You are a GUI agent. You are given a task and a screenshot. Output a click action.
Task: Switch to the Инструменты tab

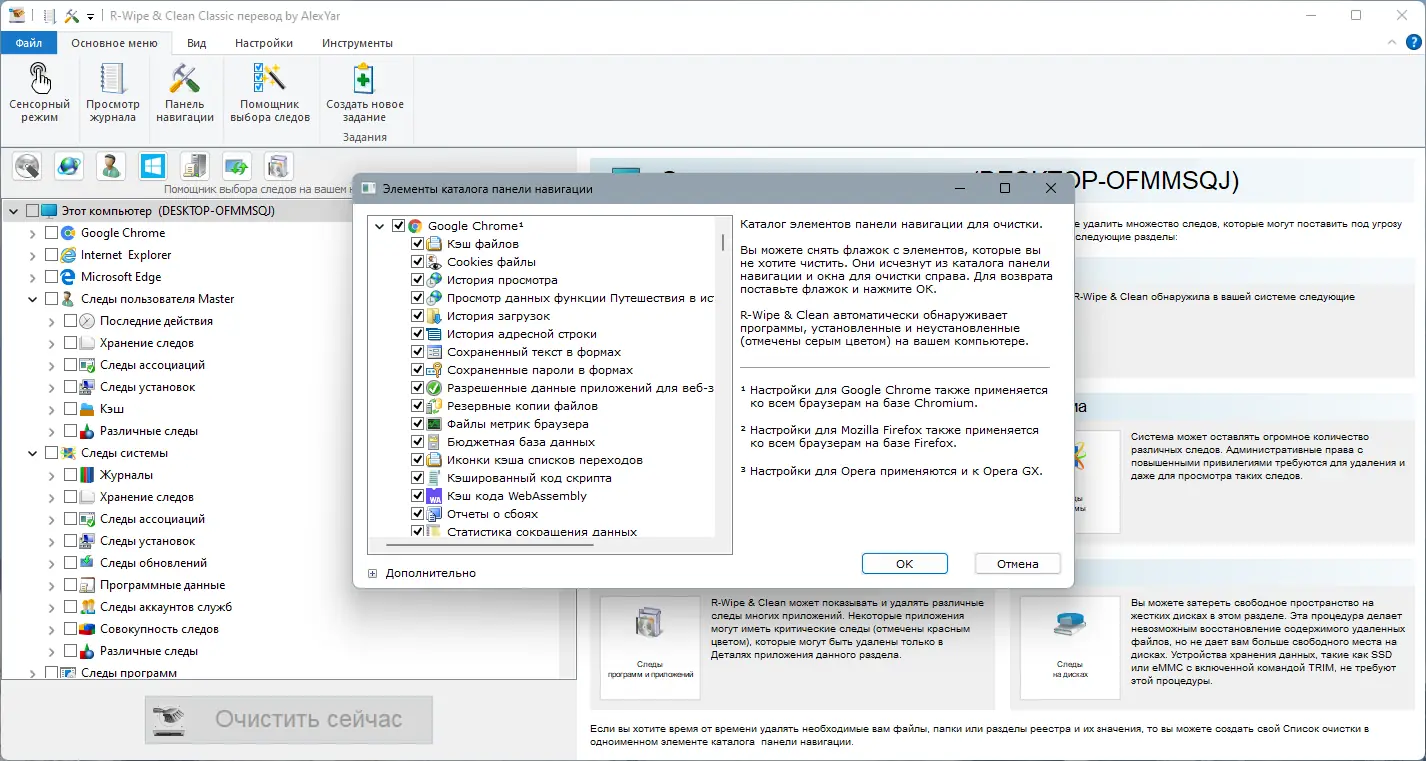click(x=357, y=43)
